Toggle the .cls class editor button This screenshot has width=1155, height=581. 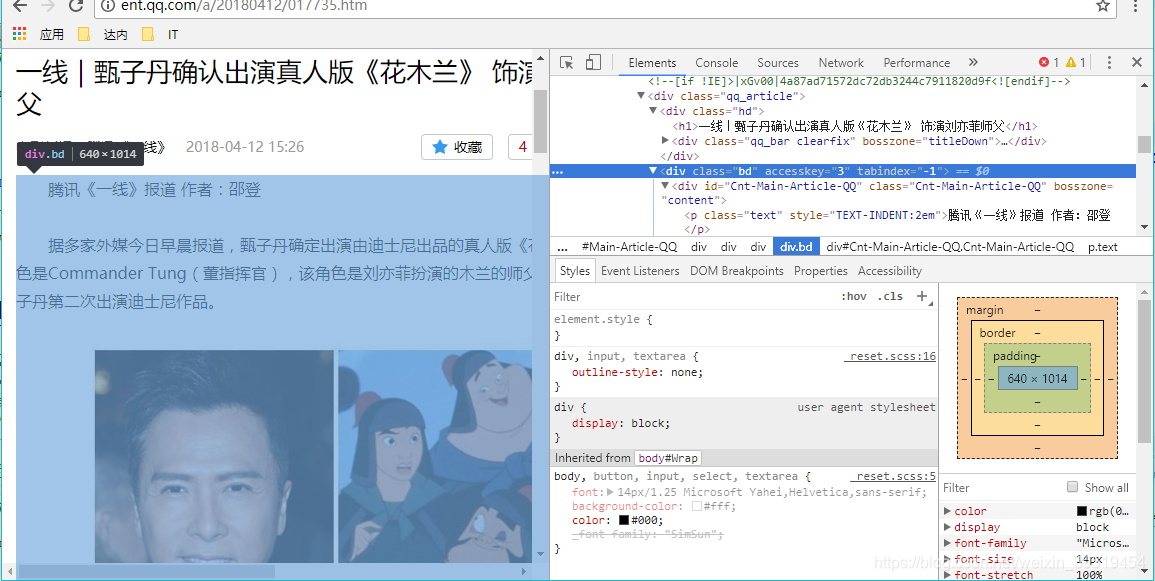click(x=890, y=296)
